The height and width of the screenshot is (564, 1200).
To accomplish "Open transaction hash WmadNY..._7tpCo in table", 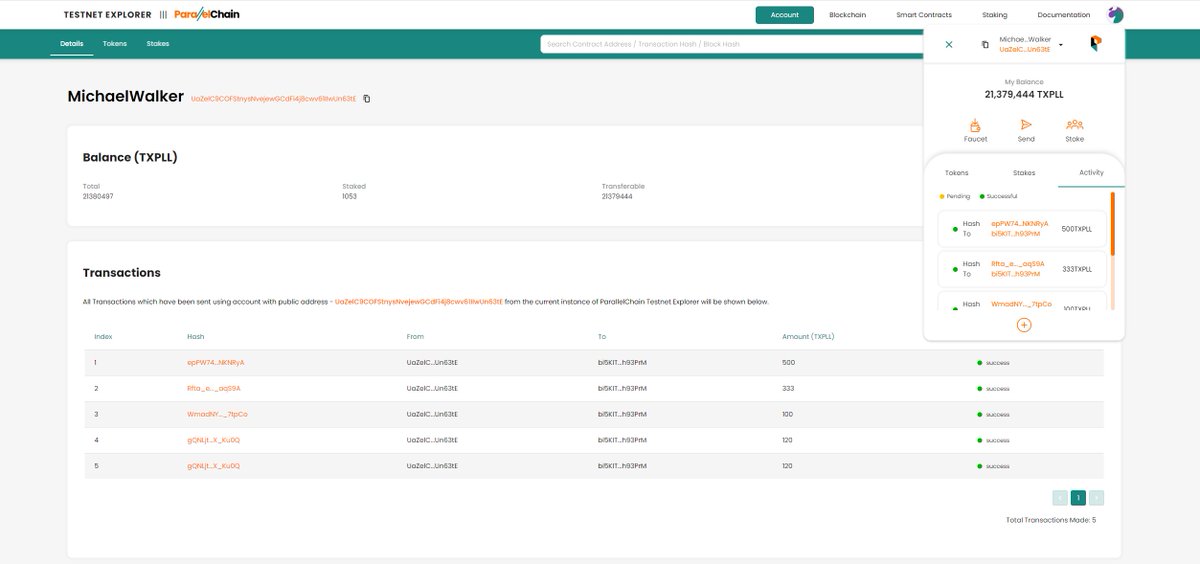I will 217,414.
